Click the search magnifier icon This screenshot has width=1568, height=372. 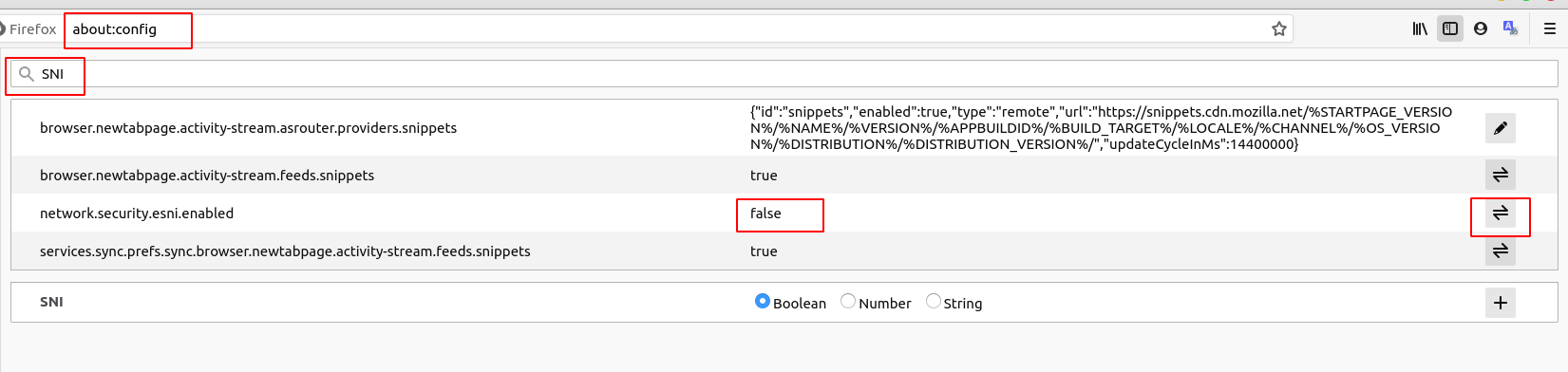27,73
